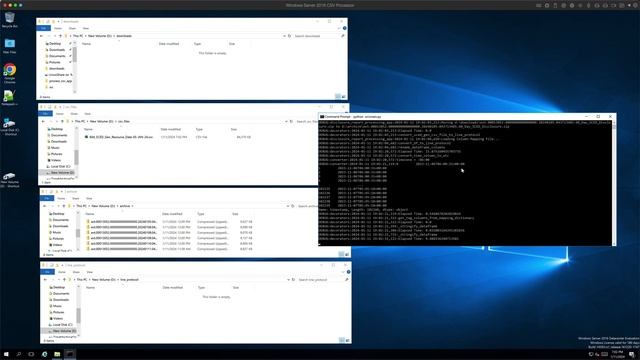
Task: Sort by Size column in line_protocol window
Action: pyautogui.click(x=236, y=287)
